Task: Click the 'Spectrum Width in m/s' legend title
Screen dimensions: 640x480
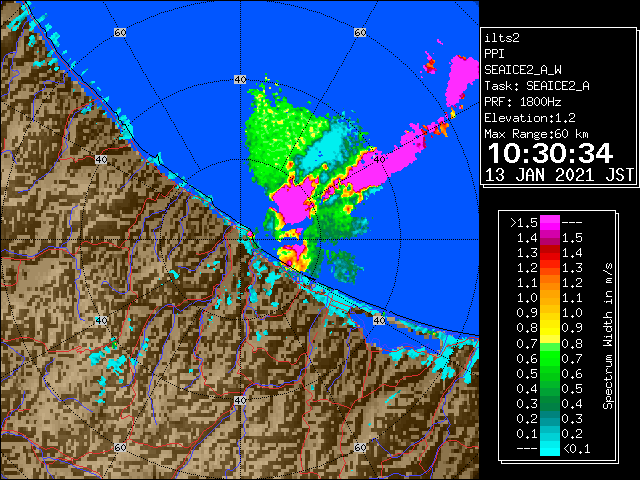Action: [607, 336]
